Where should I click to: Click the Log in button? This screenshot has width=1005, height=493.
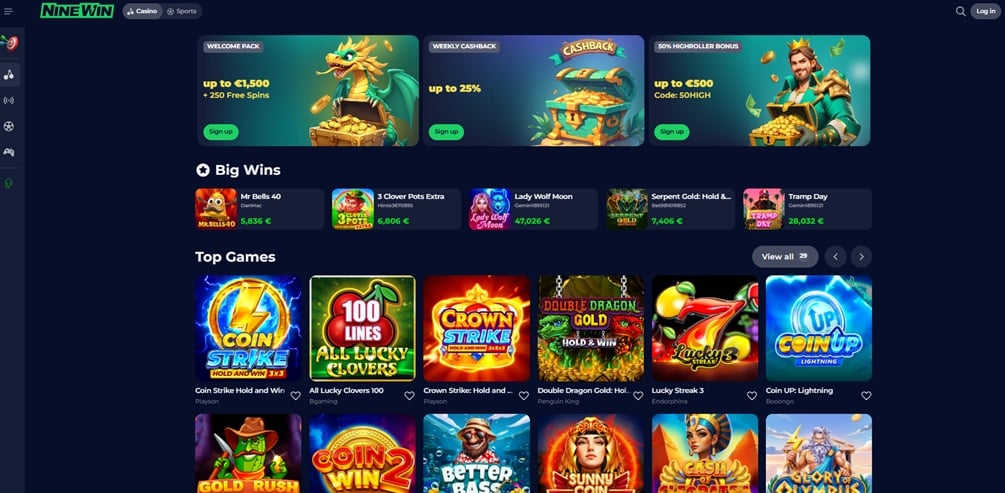click(985, 11)
